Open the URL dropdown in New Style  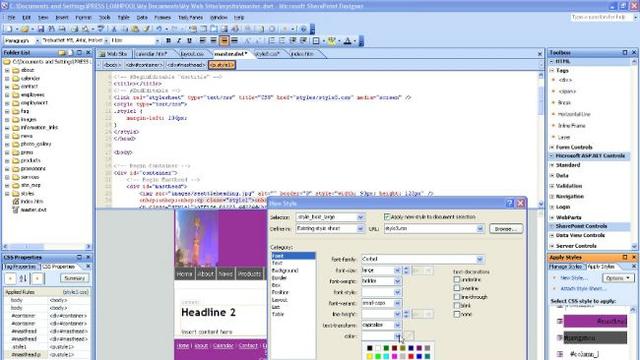(480, 229)
